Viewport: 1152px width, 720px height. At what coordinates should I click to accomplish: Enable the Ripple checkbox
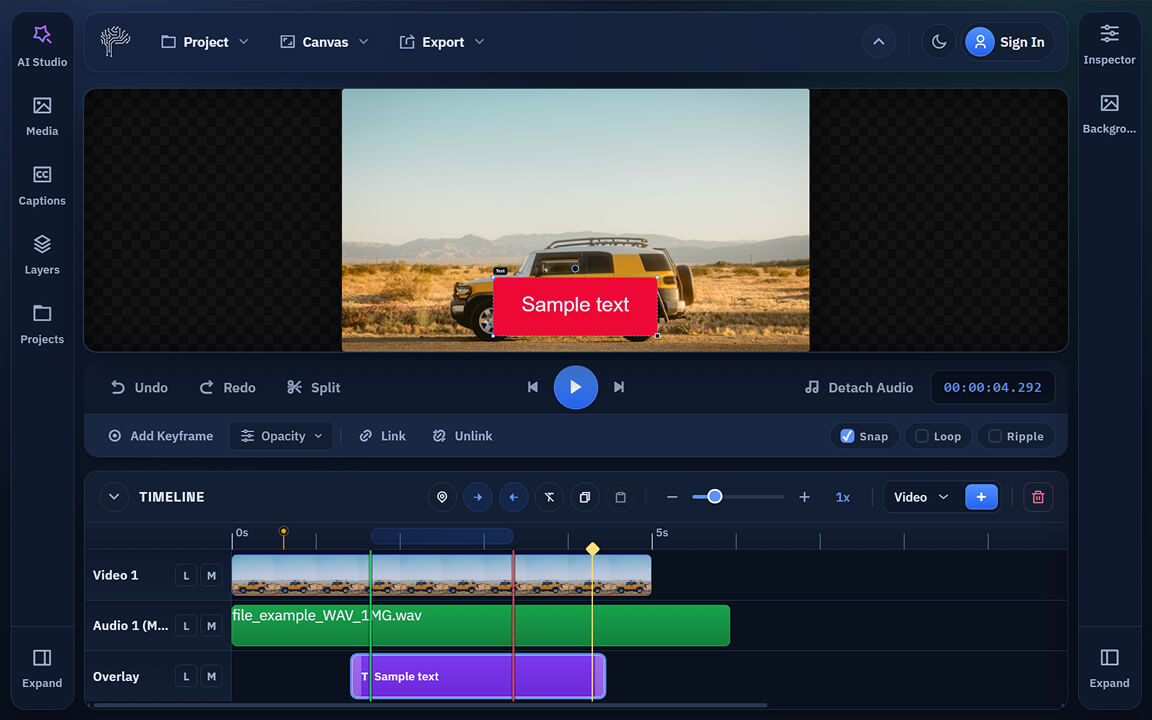pyautogui.click(x=994, y=436)
